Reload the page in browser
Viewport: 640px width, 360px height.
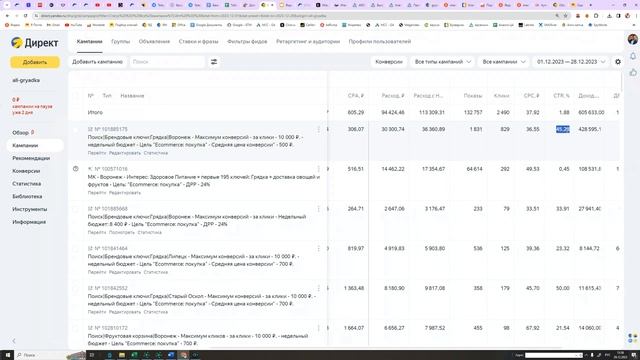(25, 16)
